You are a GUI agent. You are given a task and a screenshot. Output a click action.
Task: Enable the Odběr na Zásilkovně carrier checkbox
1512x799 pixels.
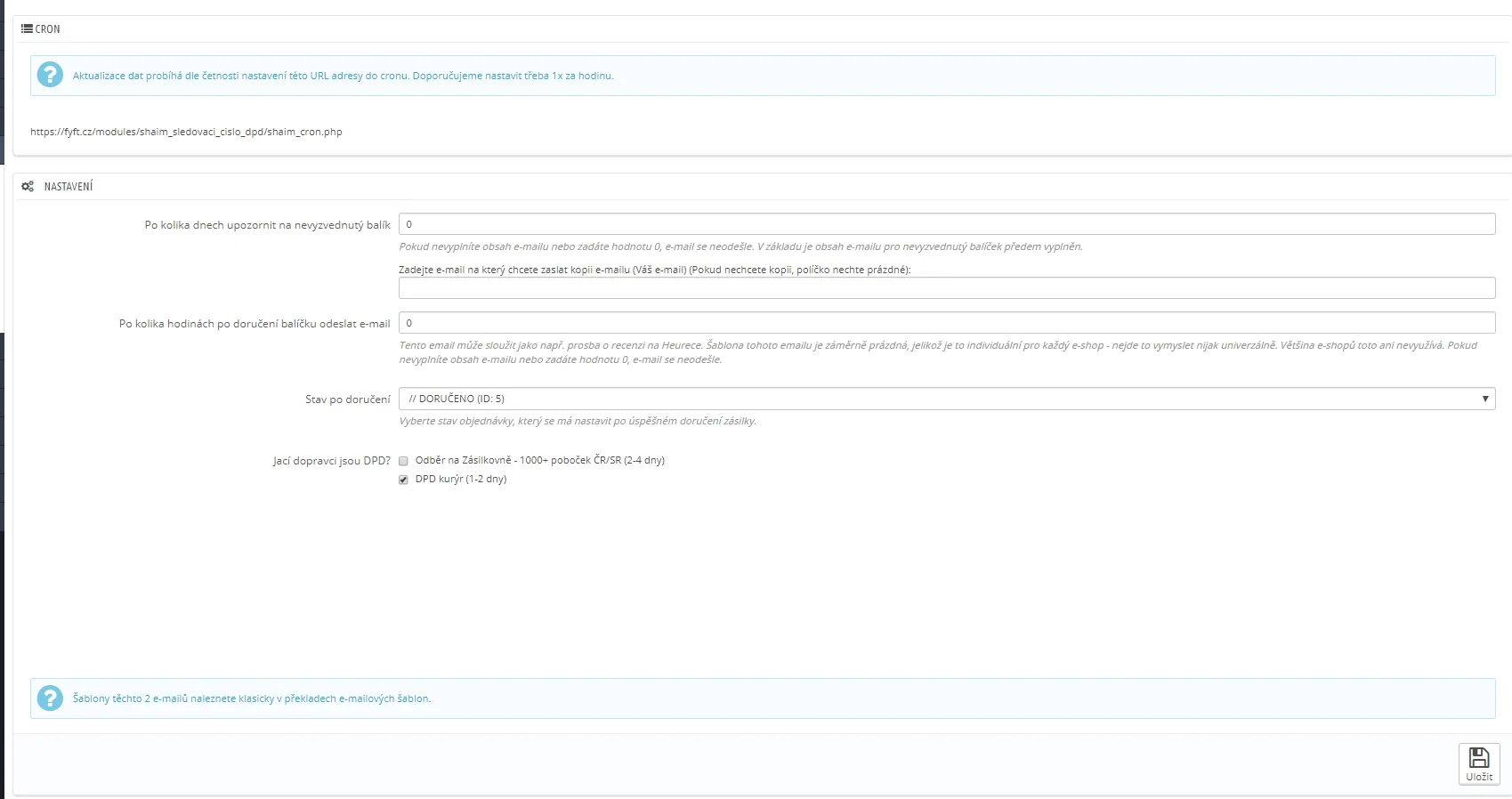click(403, 461)
